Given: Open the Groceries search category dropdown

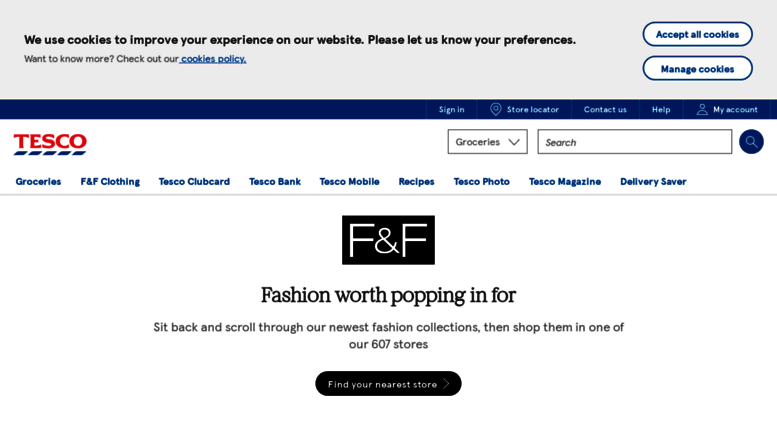Looking at the screenshot, I should point(488,142).
